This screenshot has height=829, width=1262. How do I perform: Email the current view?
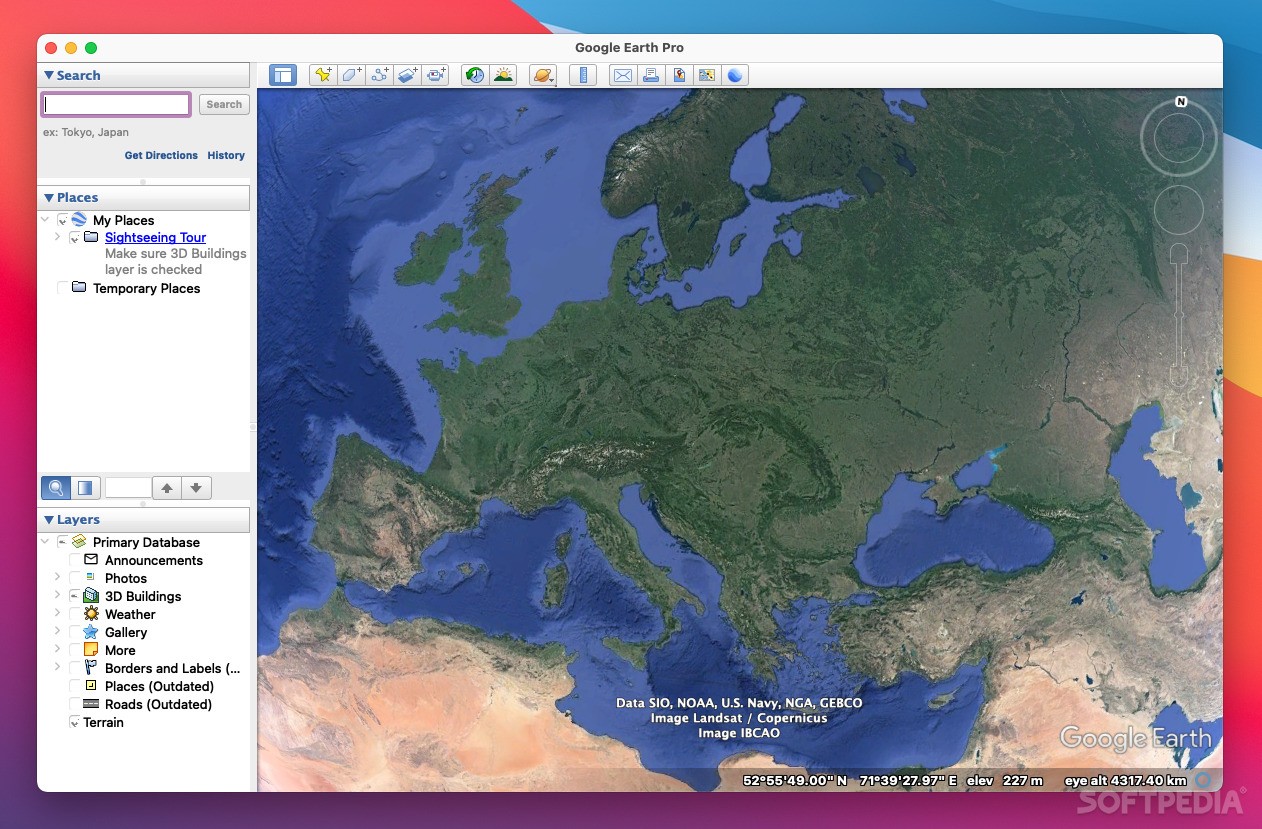622,74
